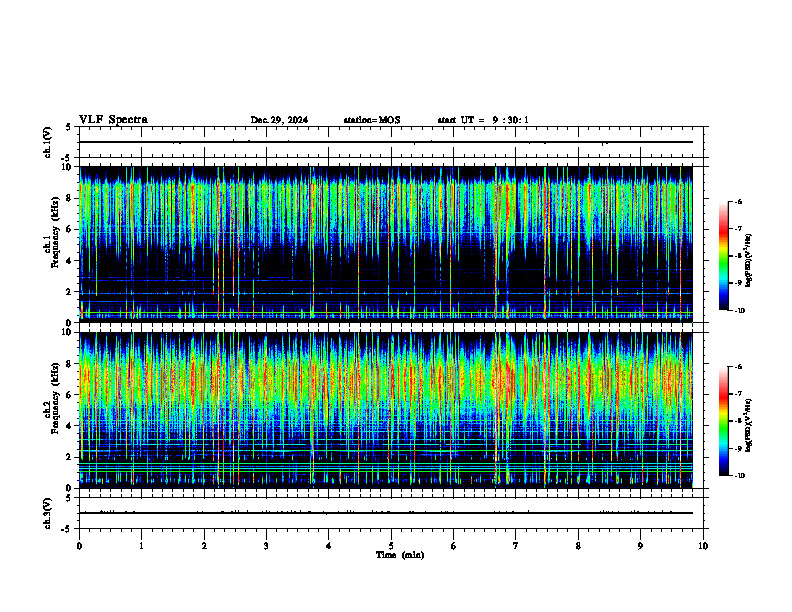Viewport: 792px width, 612px height.
Task: Click the ch.2 spectrogram color bar
Action: pyautogui.click(x=724, y=421)
